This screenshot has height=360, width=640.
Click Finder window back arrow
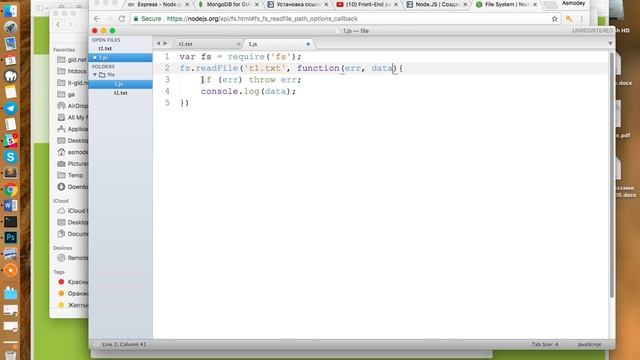(58, 25)
